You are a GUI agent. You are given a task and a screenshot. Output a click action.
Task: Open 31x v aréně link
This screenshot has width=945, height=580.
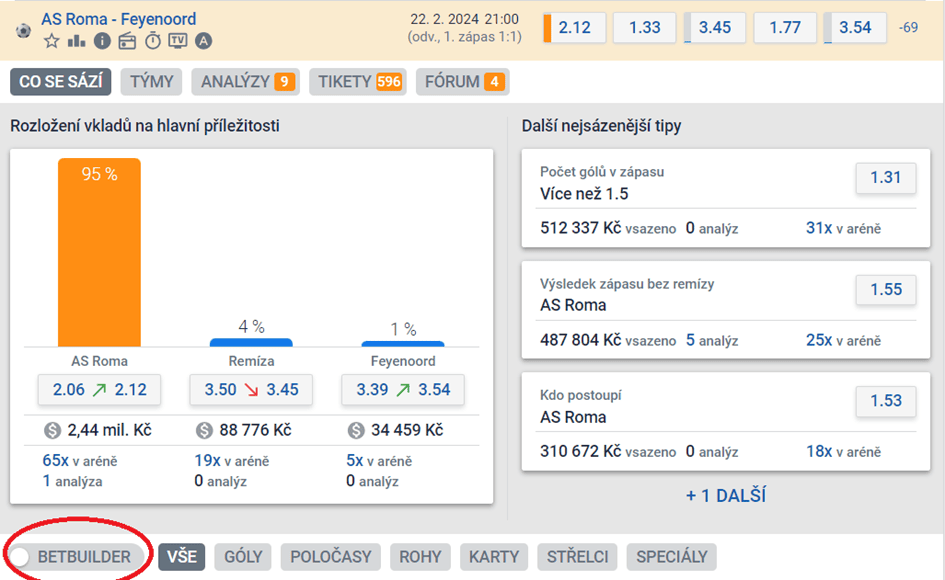(x=843, y=228)
